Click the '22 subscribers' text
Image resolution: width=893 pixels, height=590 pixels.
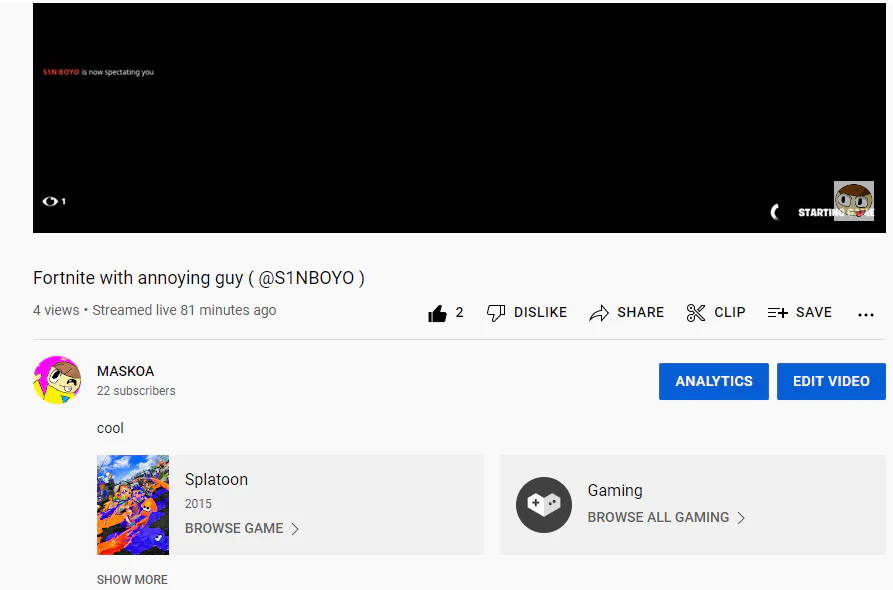(x=136, y=391)
